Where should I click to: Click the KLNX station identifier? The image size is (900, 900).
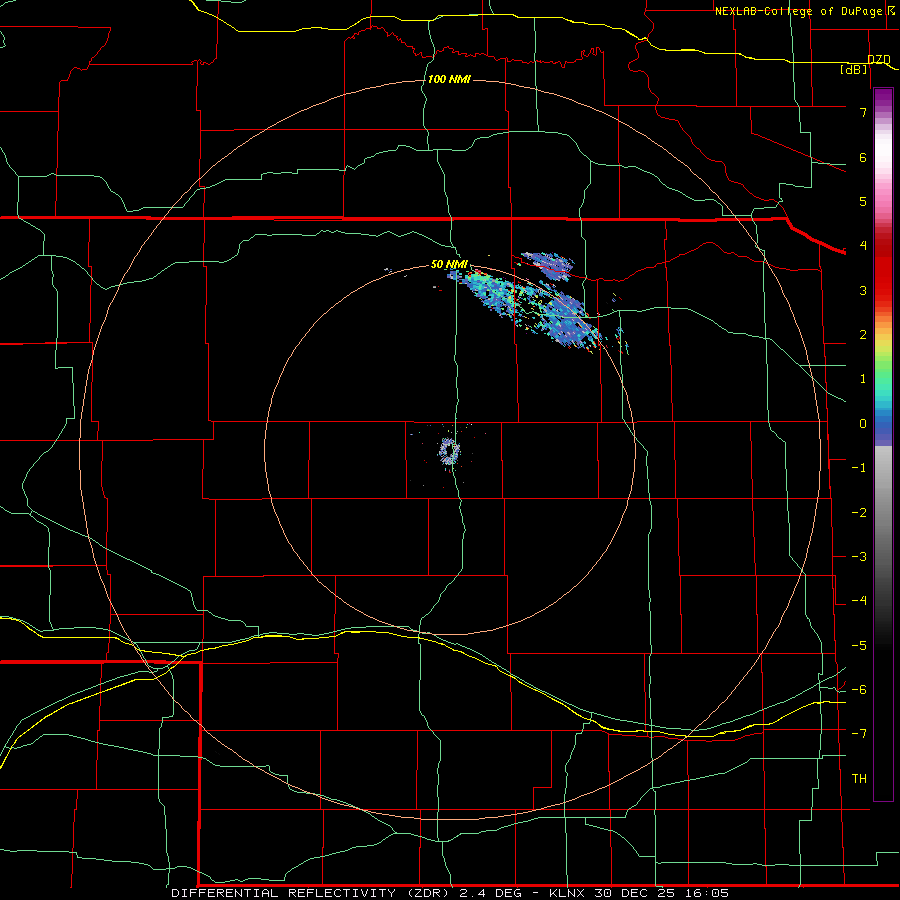click(567, 893)
